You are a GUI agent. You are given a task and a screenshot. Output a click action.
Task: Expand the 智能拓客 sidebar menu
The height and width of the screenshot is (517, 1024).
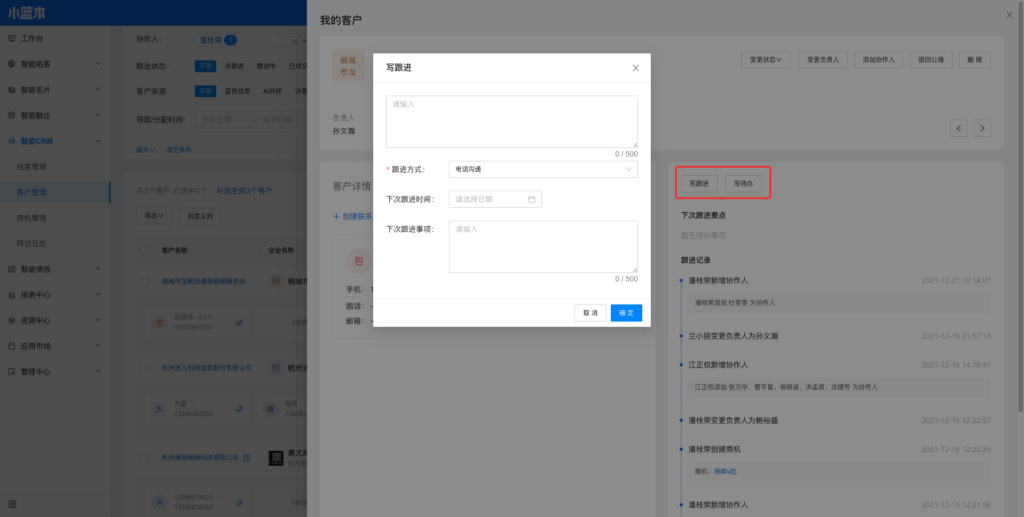[x=55, y=64]
